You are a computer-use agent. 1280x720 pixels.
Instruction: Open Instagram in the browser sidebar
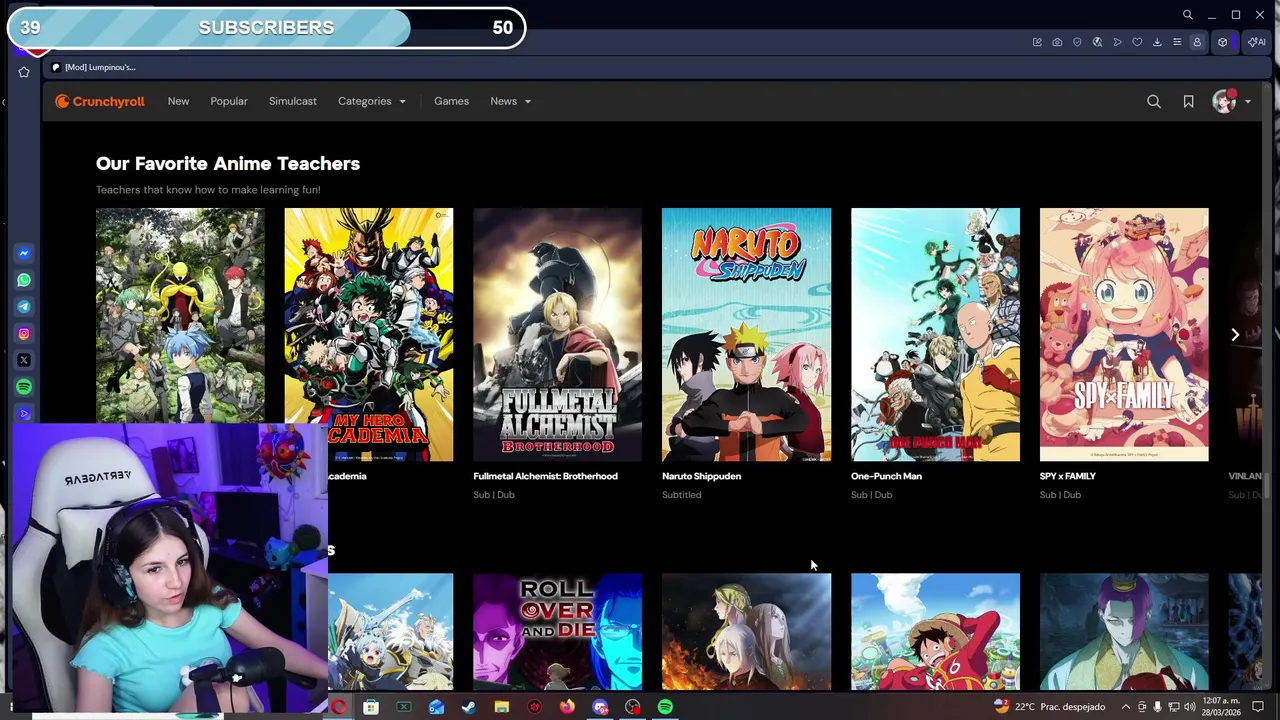click(x=24, y=334)
